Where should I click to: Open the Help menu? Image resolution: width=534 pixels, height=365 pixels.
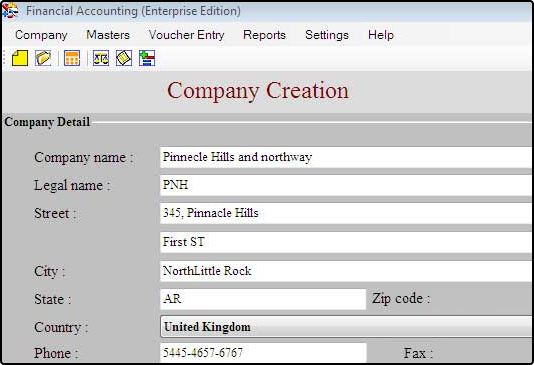click(381, 35)
